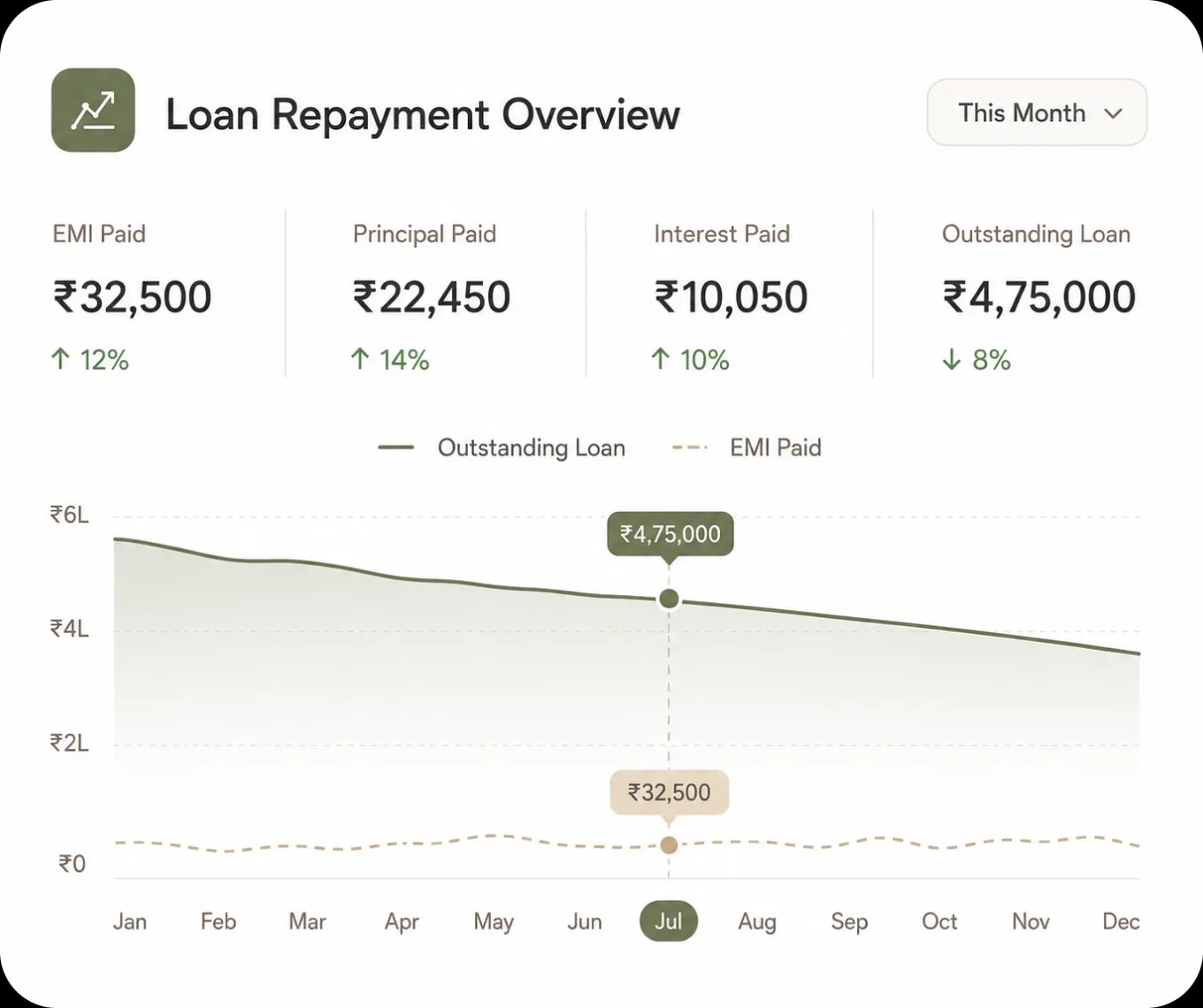Open the Outstanding Loan ₹4,75,000 stat
1203x1008 pixels.
click(1038, 296)
